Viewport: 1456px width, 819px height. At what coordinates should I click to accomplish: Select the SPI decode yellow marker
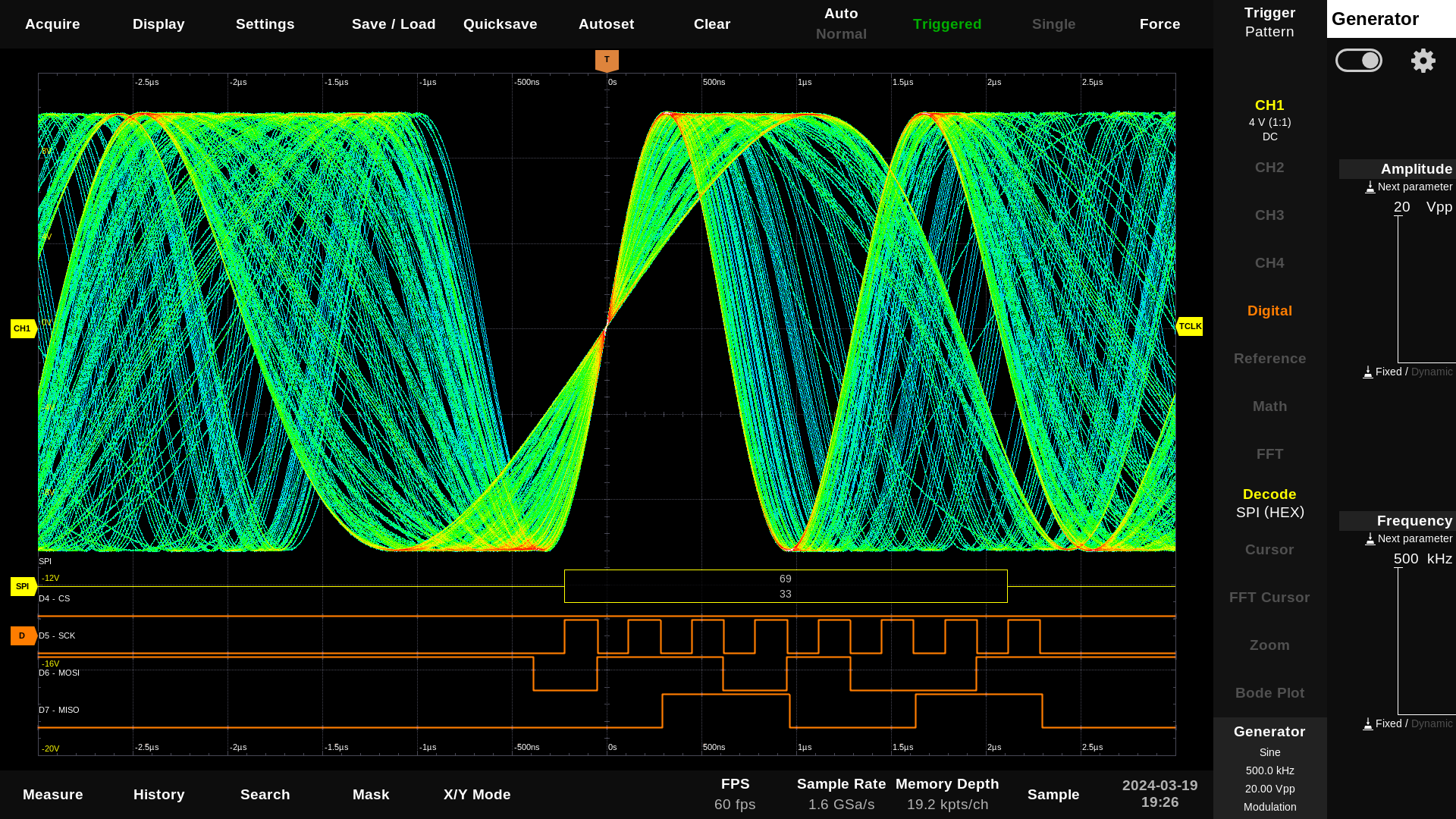24,586
